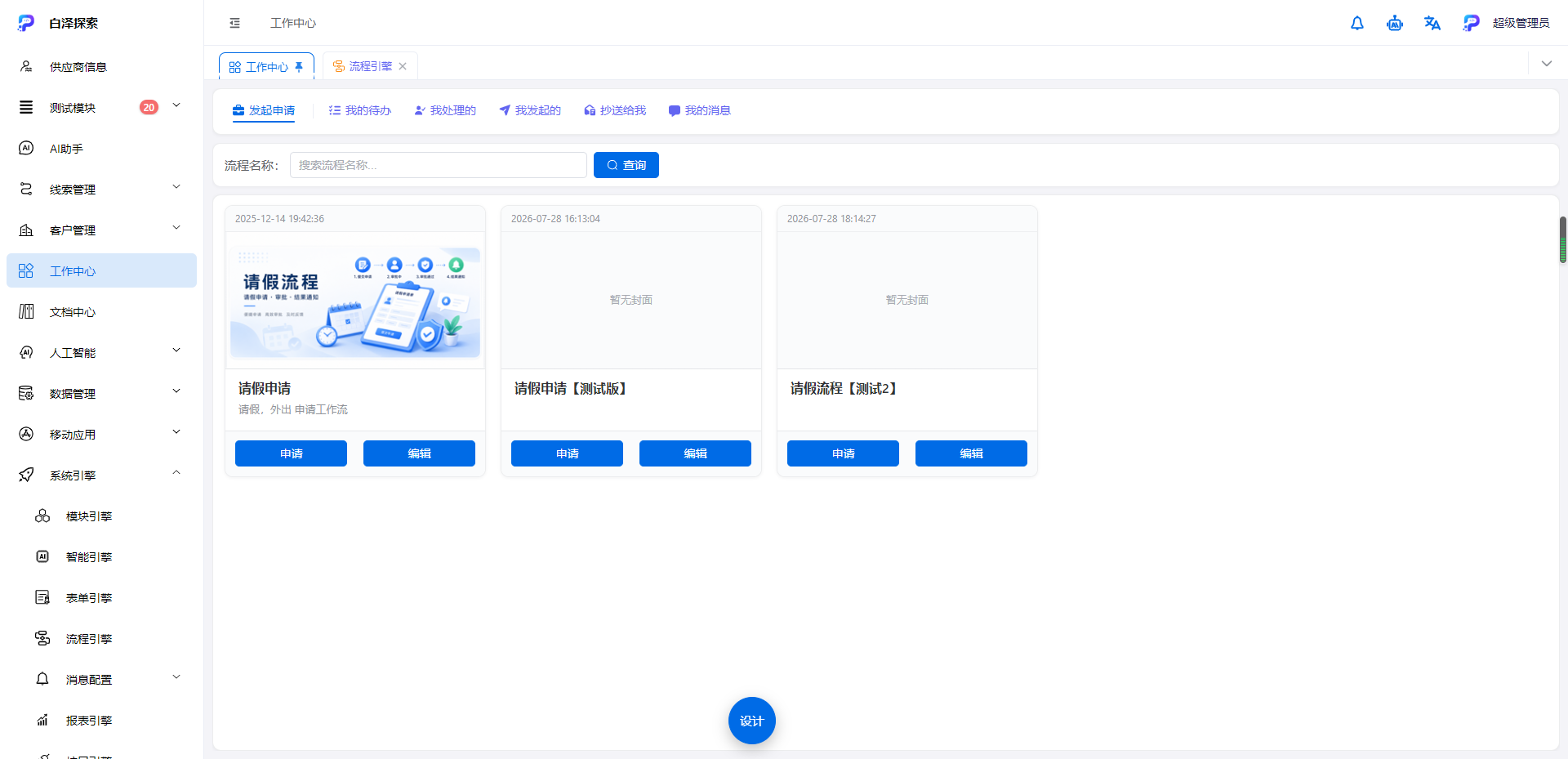Switch to 我发起的 tab
This screenshot has height=759, width=1568.
pos(530,110)
